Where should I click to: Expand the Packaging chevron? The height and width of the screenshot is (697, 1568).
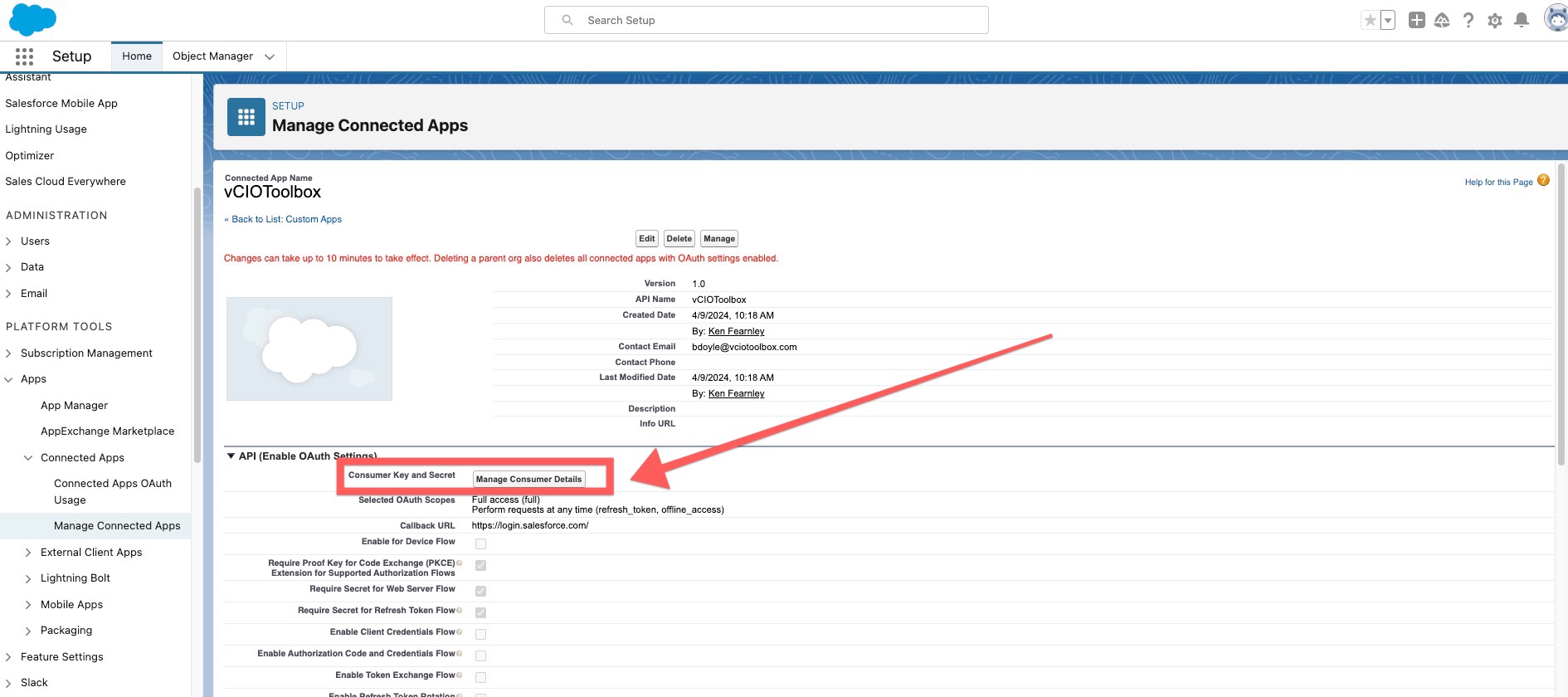pos(28,631)
